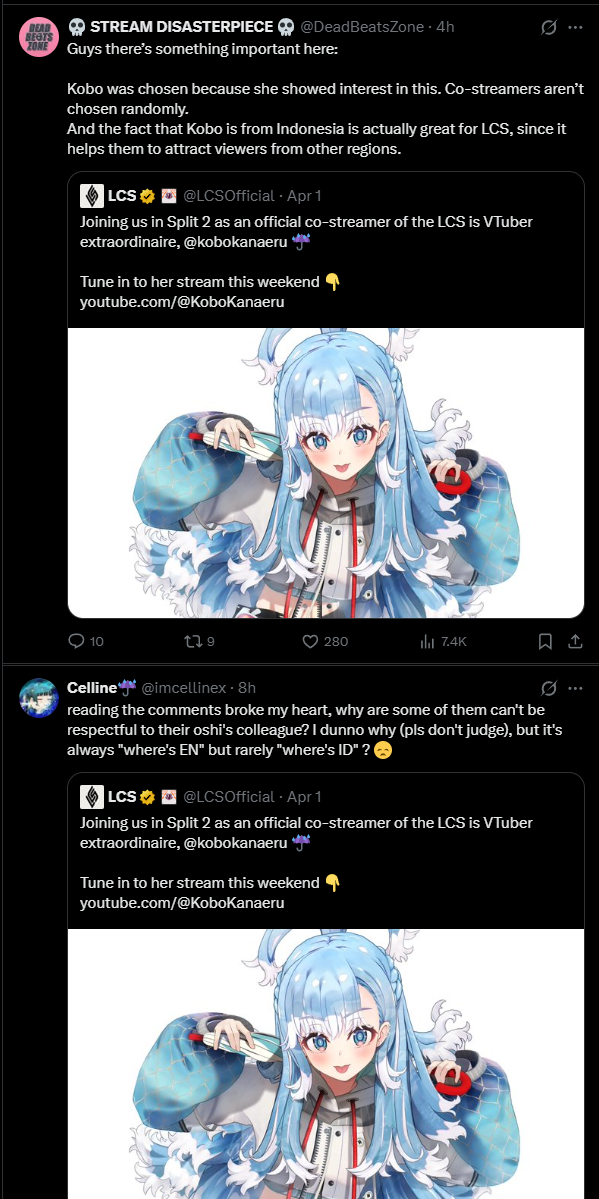Open Dead Beats Zone profile avatar
Image resolution: width=599 pixels, height=1199 pixels.
point(39,39)
